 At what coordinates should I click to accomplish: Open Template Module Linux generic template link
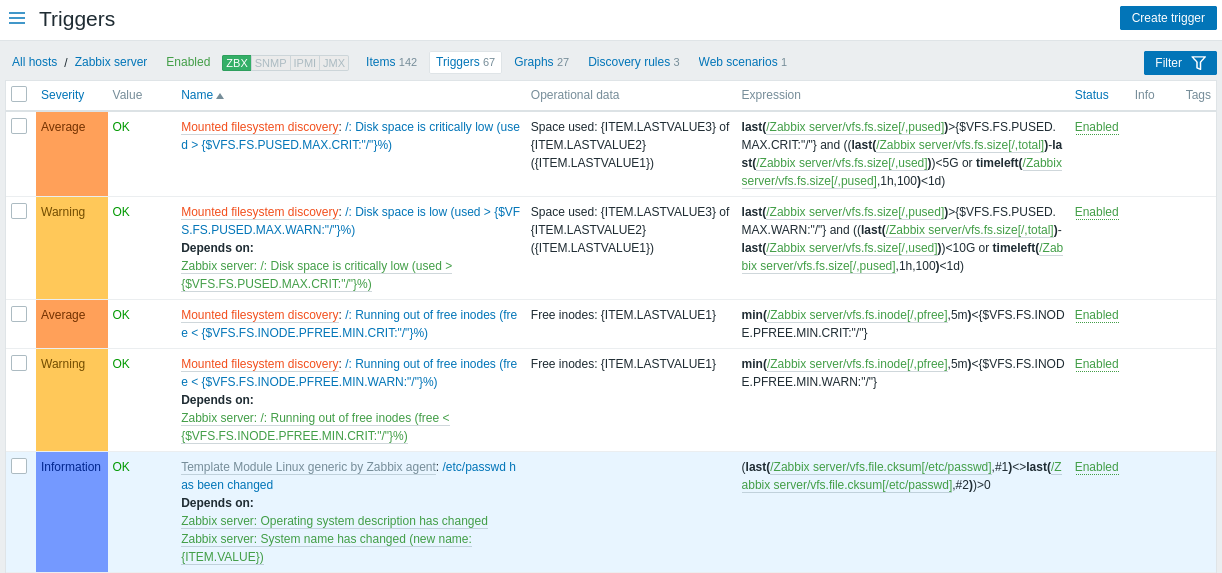click(308, 467)
